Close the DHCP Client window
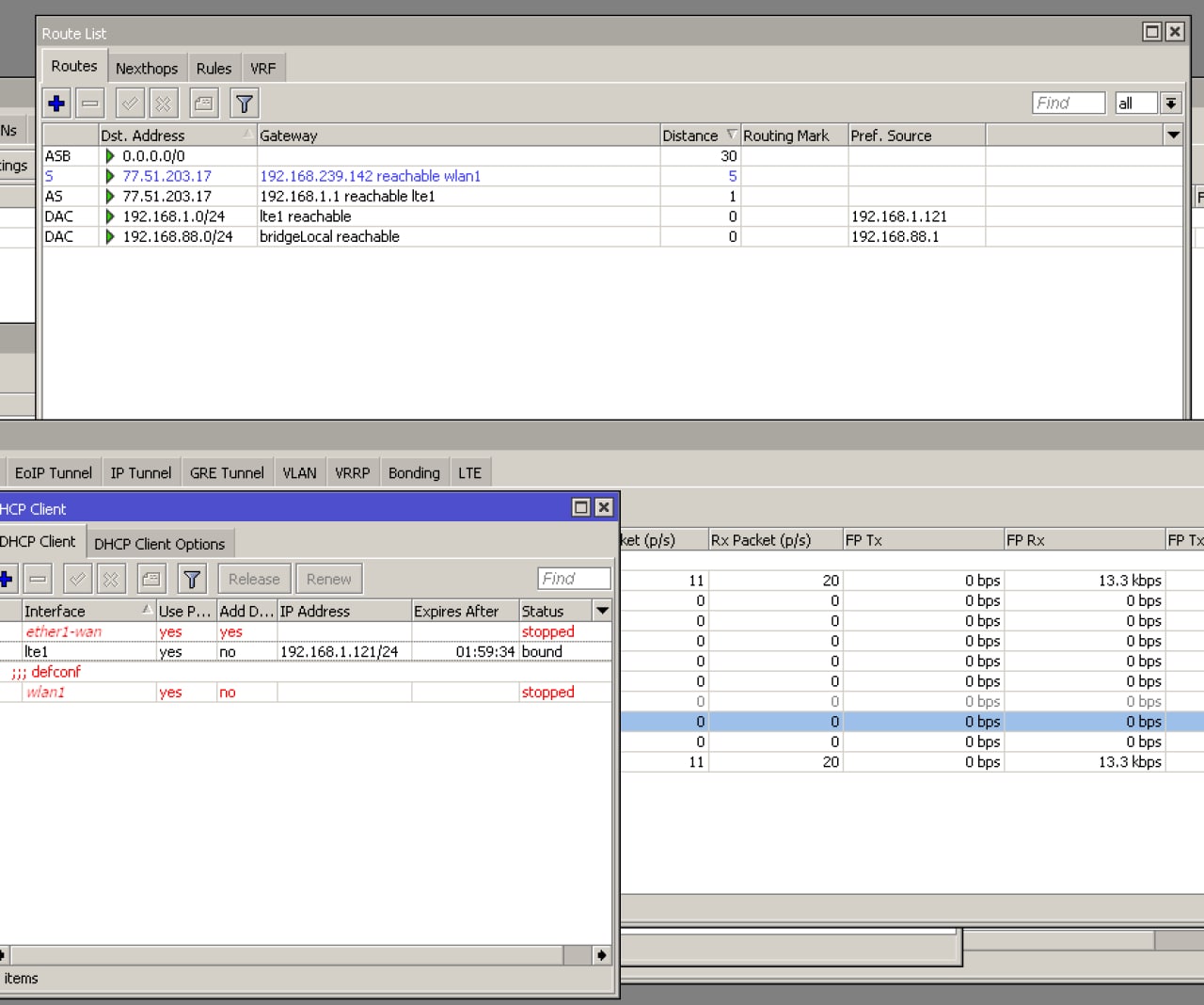Viewport: 1204px width, 1005px height. pyautogui.click(x=604, y=507)
